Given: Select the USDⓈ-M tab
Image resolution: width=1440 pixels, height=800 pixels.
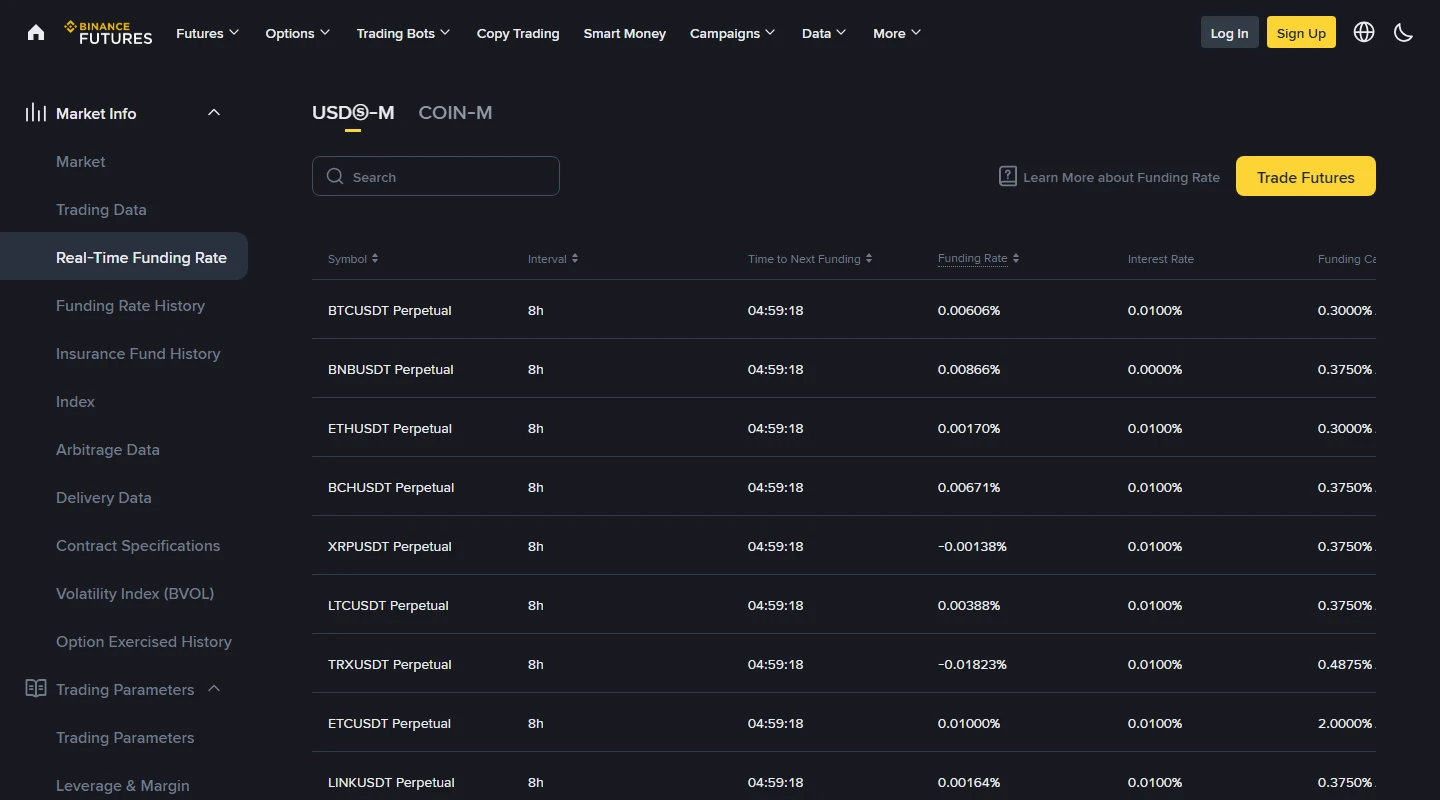Looking at the screenshot, I should [x=353, y=113].
